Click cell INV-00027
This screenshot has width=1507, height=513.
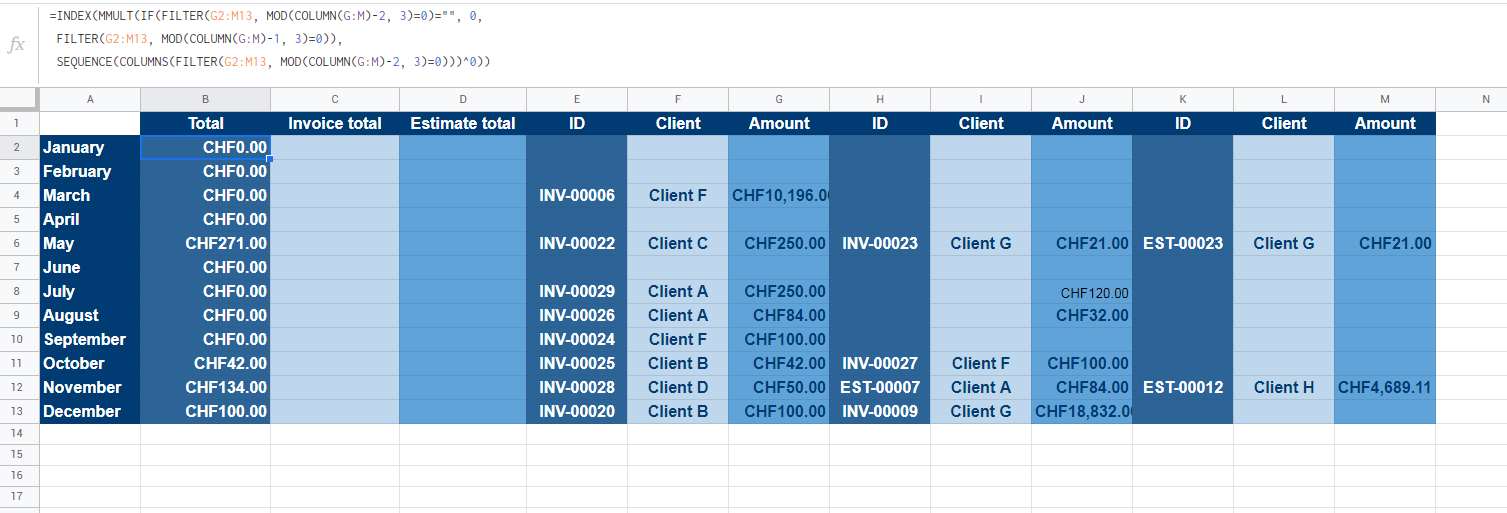[x=880, y=363]
